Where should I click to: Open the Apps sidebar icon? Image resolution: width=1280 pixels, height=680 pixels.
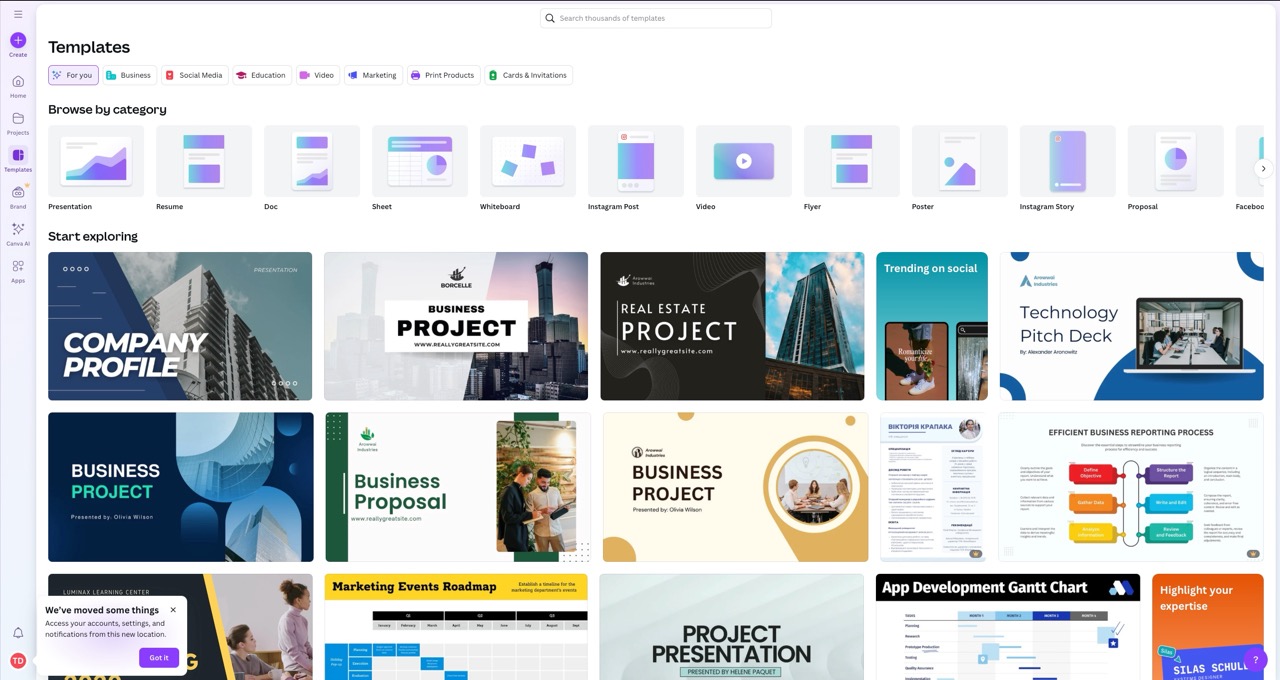(x=18, y=267)
